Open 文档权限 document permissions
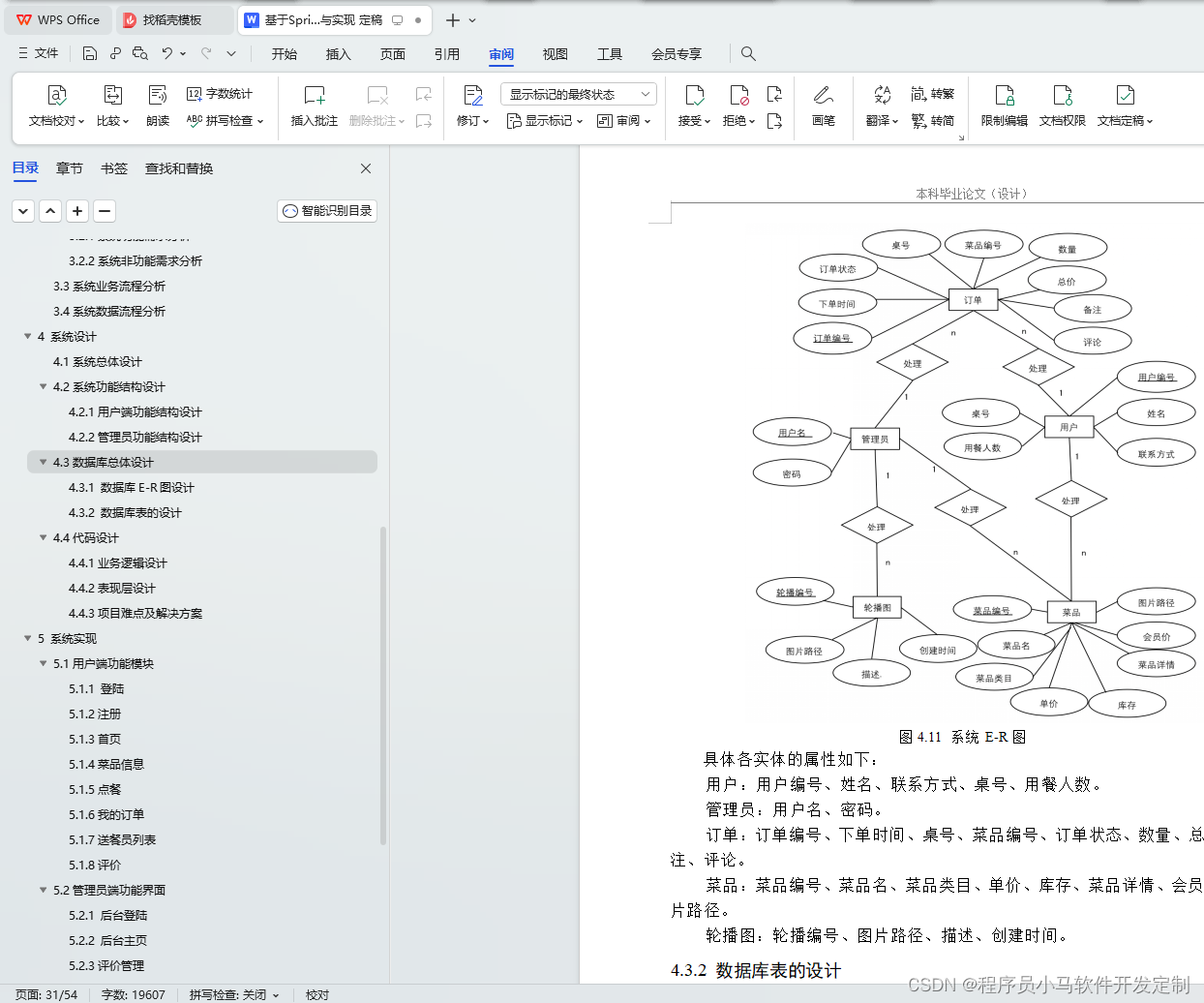 coord(1063,106)
